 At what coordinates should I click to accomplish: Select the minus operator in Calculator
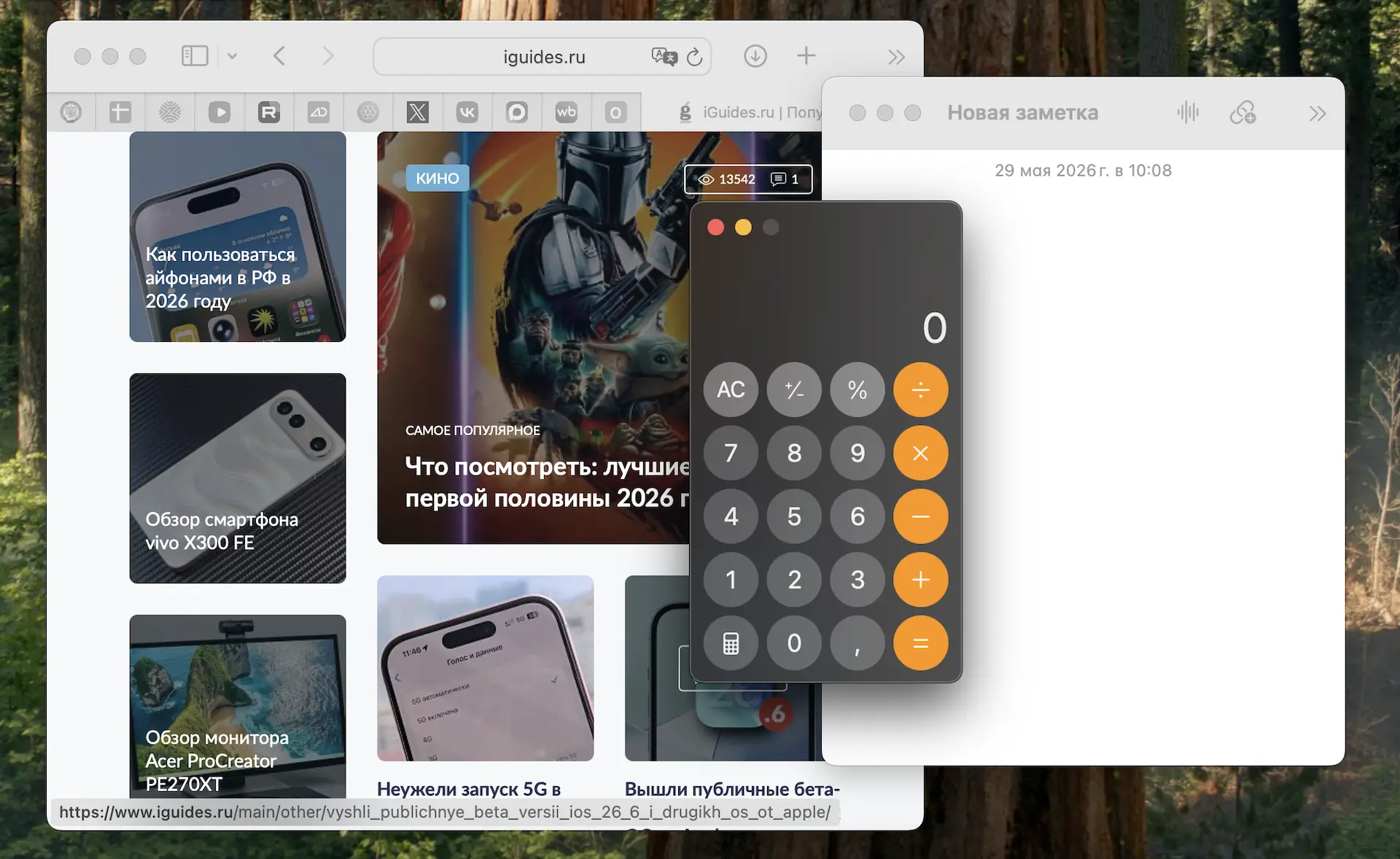[x=921, y=516]
